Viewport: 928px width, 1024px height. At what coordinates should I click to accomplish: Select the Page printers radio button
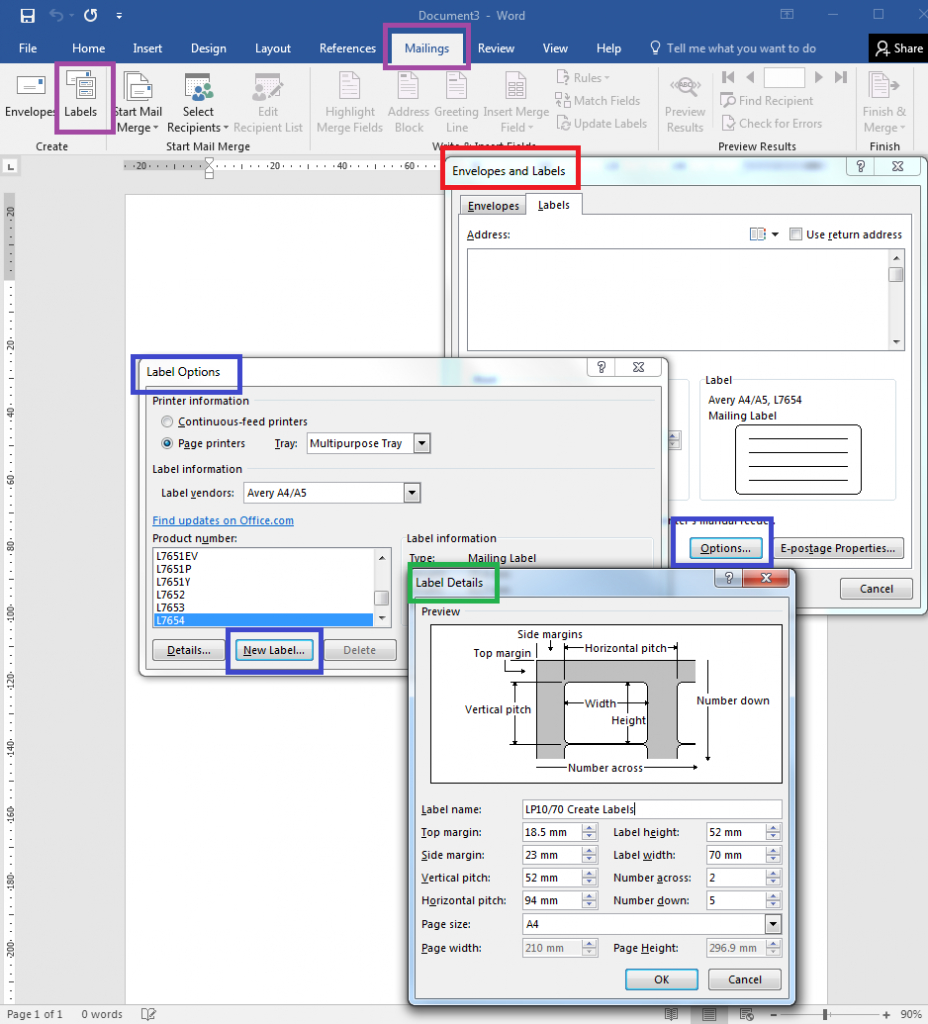[168, 443]
